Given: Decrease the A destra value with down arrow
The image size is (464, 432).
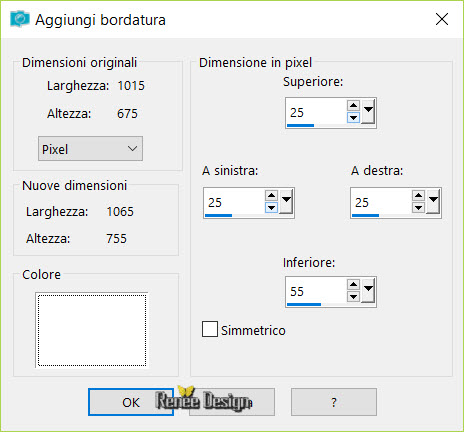Looking at the screenshot, I should (418, 207).
